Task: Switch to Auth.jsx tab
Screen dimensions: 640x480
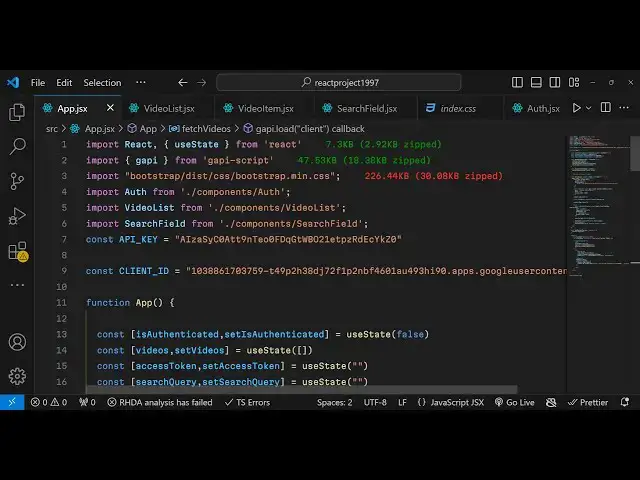Action: pyautogui.click(x=538, y=108)
